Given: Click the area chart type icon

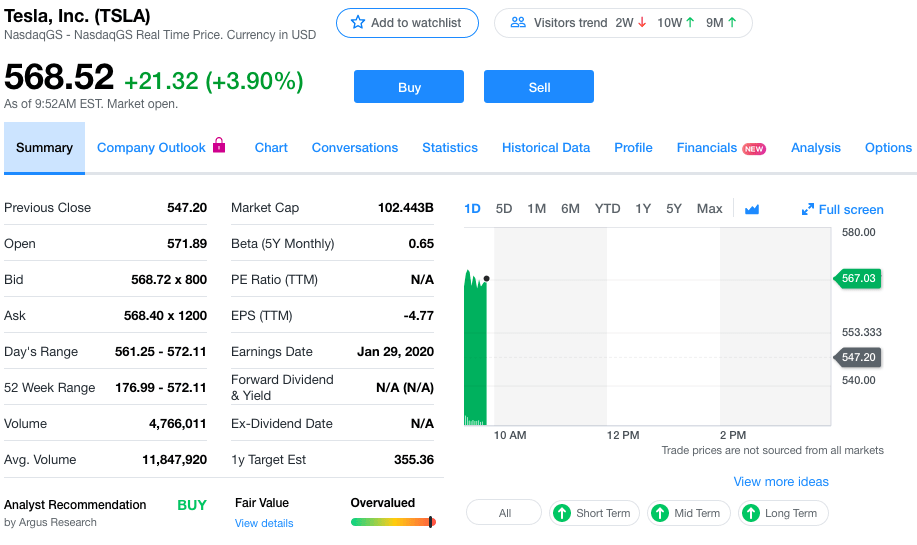Looking at the screenshot, I should [x=752, y=209].
